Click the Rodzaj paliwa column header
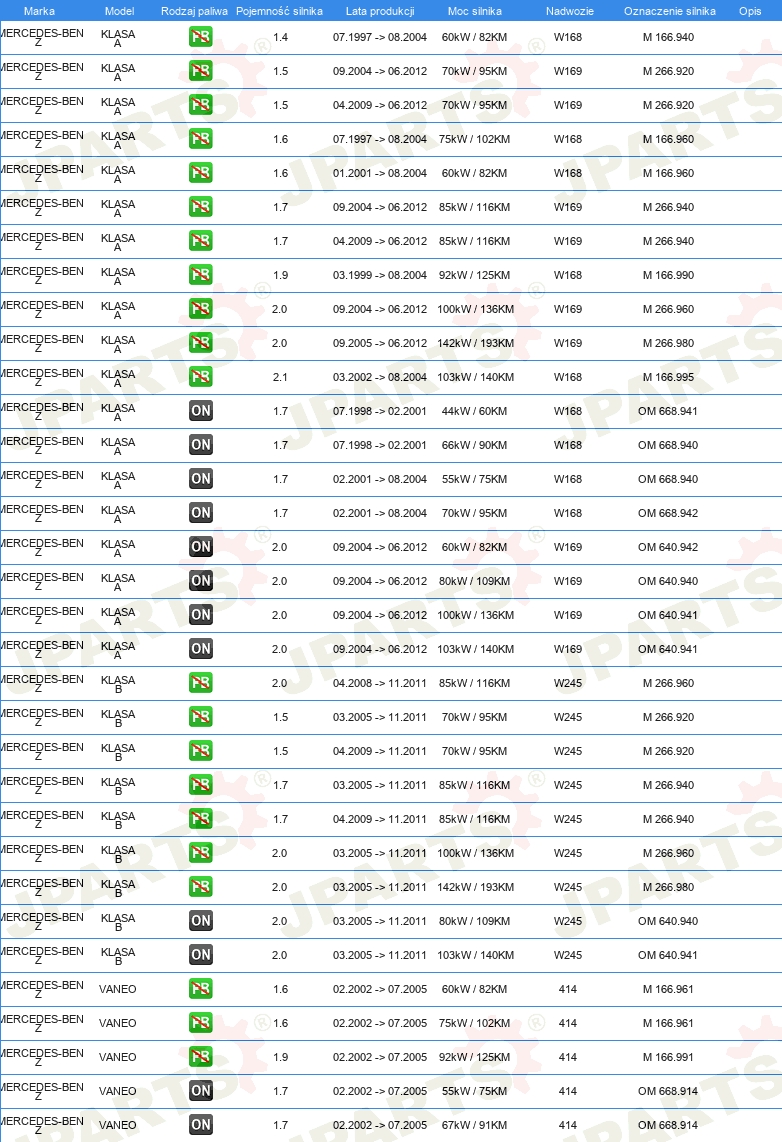 (194, 11)
